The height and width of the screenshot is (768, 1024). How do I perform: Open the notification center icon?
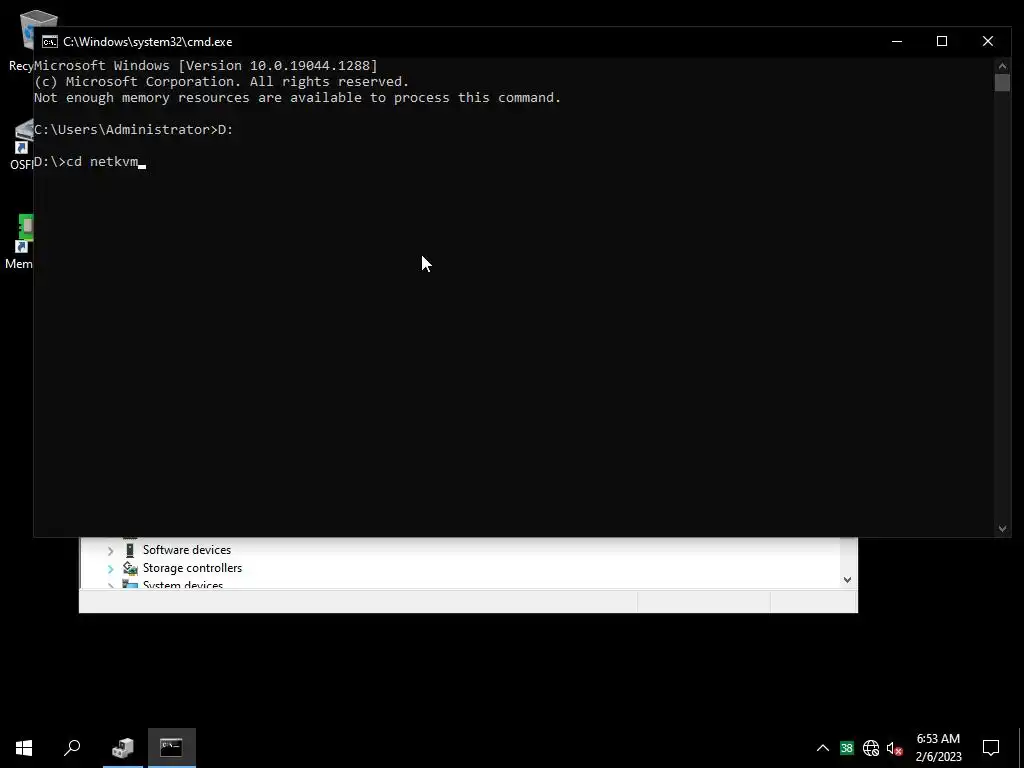coord(991,748)
